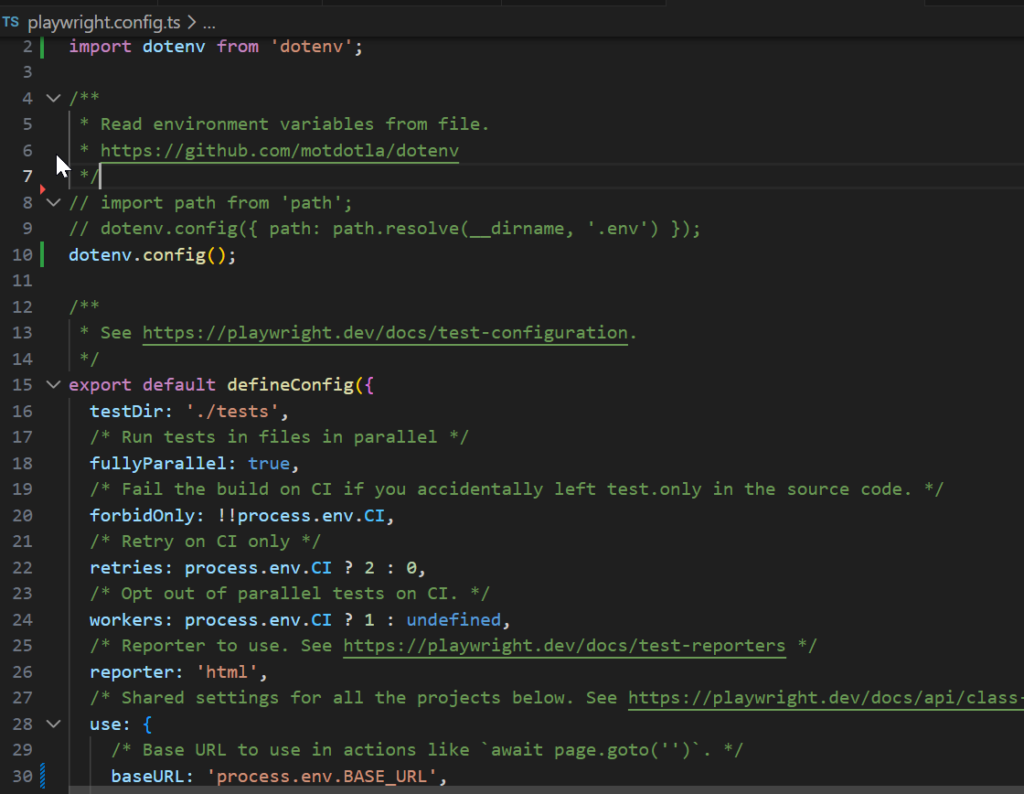Click green change indicator beside line 10

pos(42,255)
